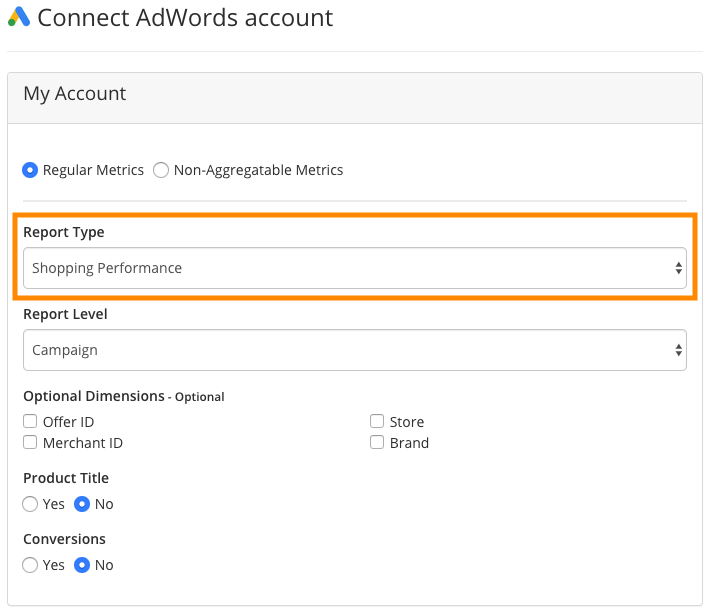
Task: Click the Conversions section label
Action: point(64,539)
